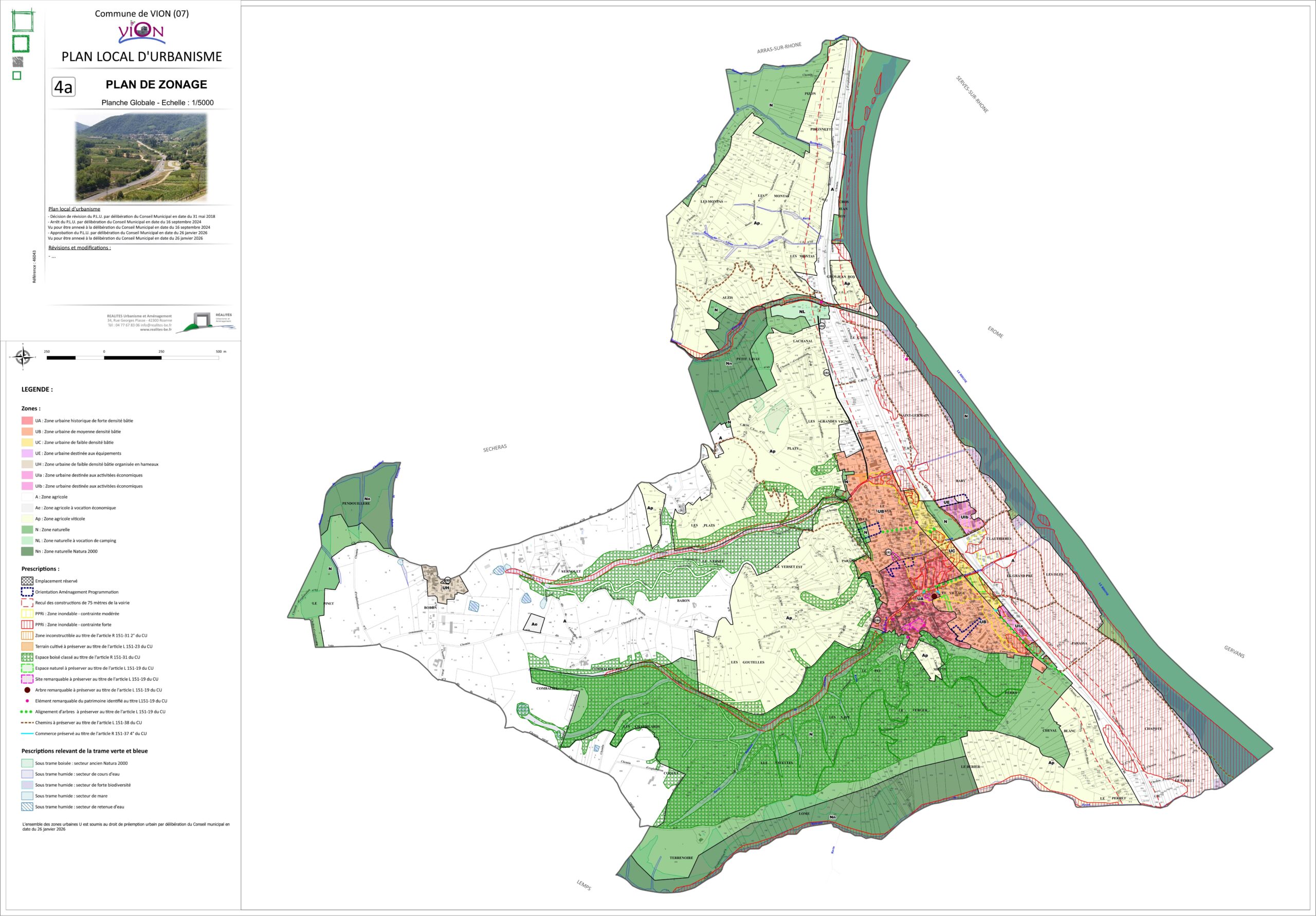Click the large green sketched square top-left
The image size is (1316, 916).
23,20
